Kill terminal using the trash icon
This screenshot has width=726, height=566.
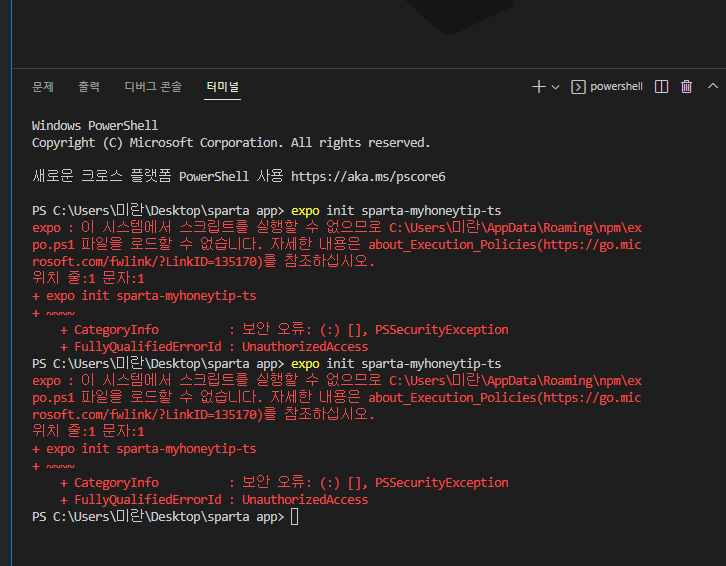coord(686,87)
